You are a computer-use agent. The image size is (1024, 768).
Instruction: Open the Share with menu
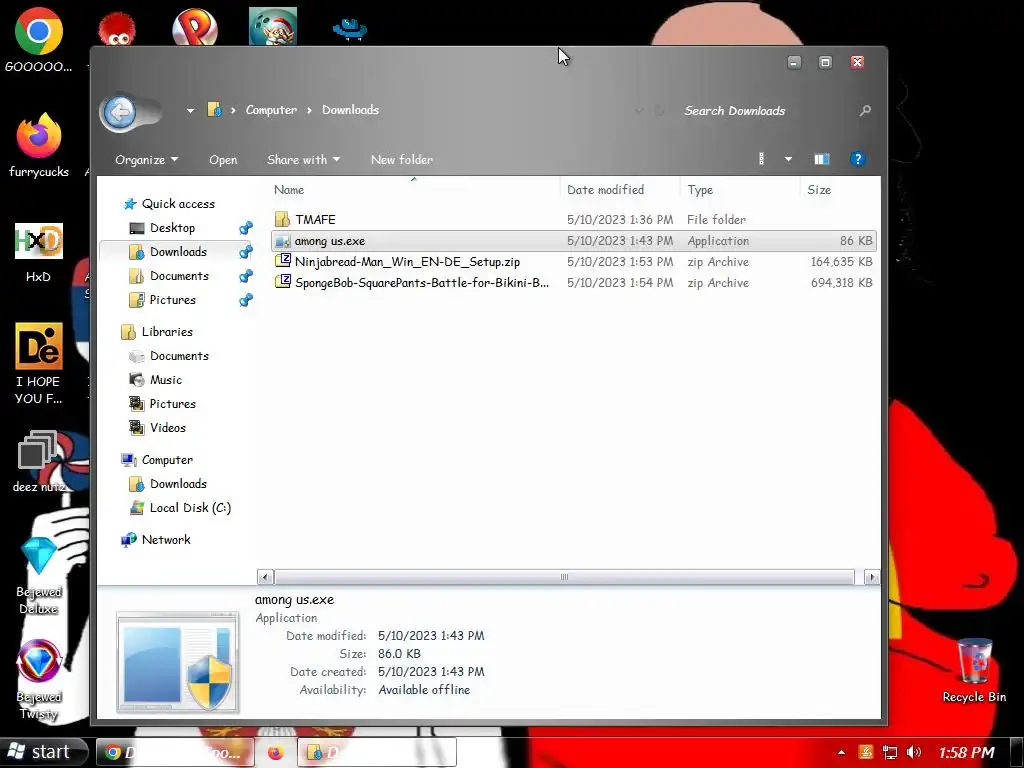(x=303, y=160)
